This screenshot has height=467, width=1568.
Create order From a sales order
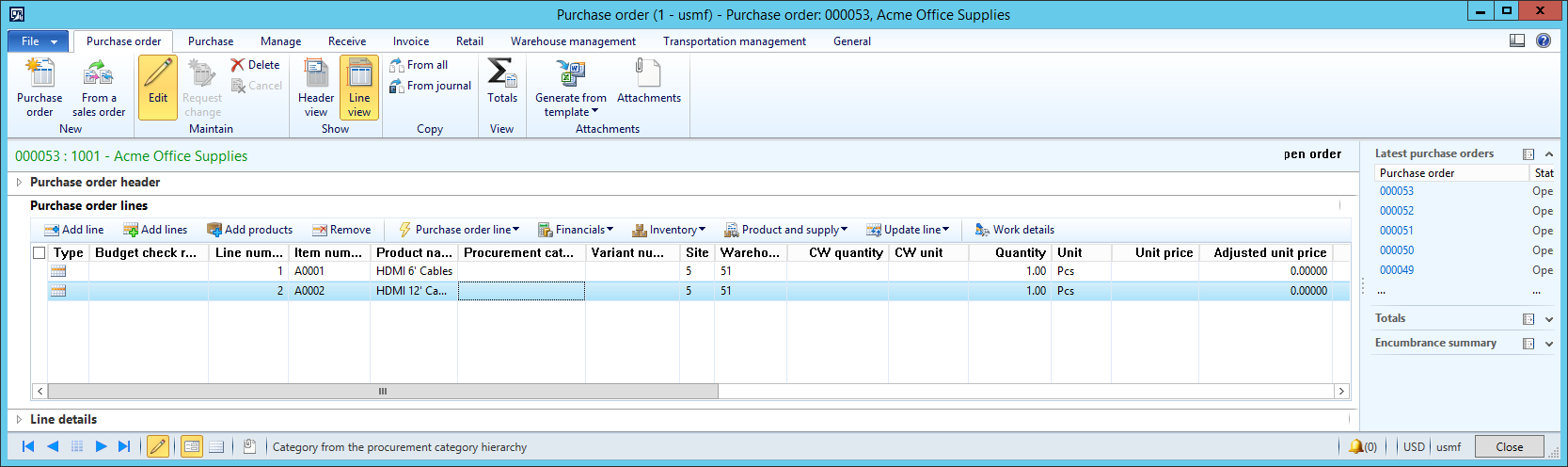click(99, 88)
